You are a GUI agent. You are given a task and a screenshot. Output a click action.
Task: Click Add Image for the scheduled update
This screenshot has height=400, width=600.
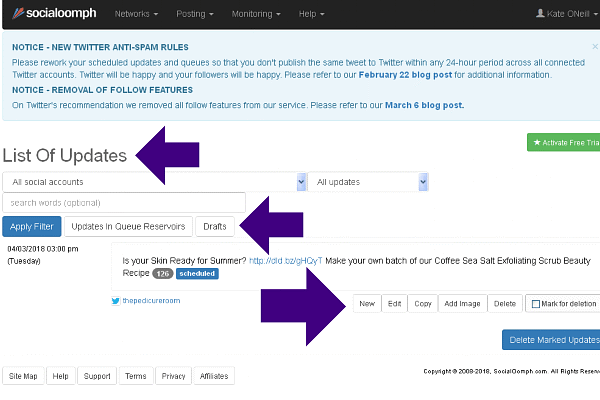click(x=463, y=303)
